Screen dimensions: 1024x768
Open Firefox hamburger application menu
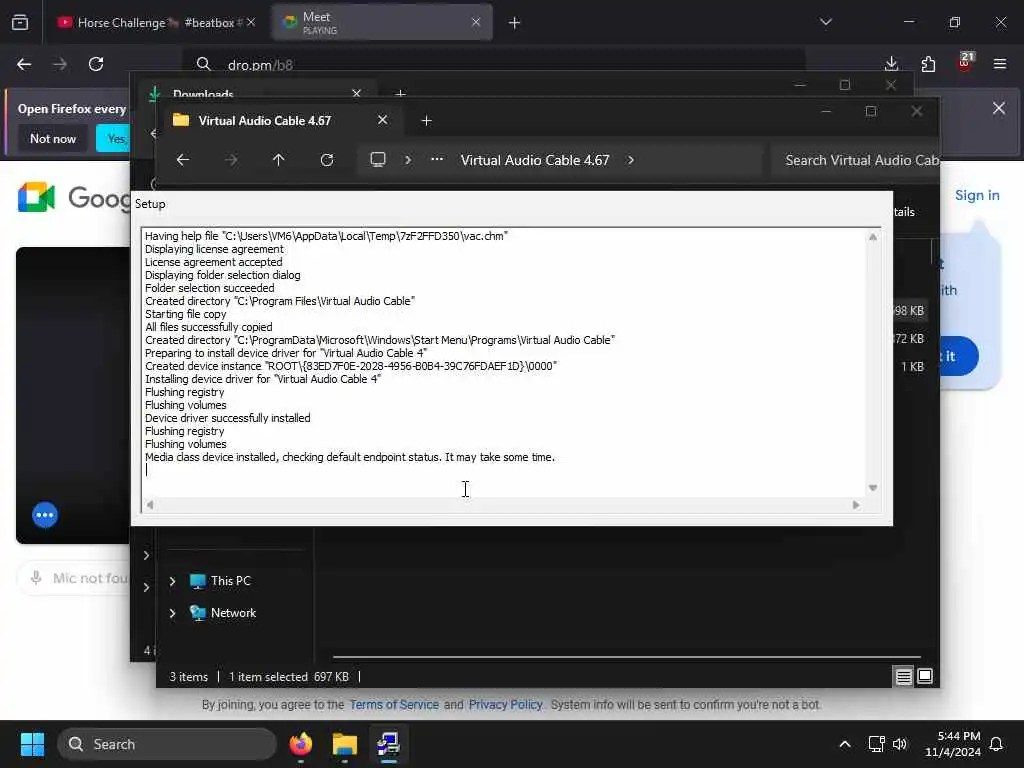coord(1000,64)
